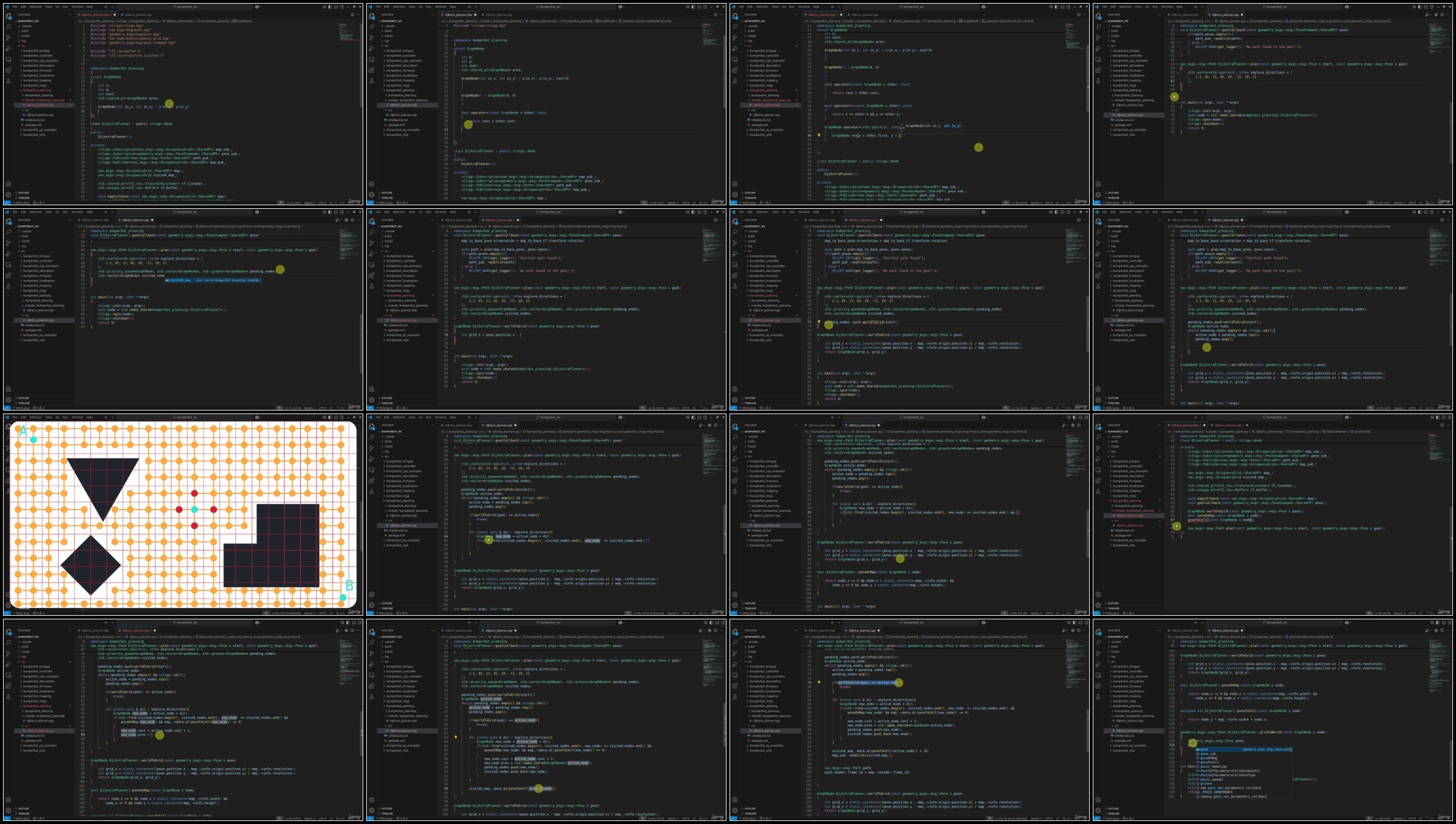Image resolution: width=1456 pixels, height=824 pixels.
Task: Open Run and Debug in top-left frame
Action: pyautogui.click(x=8, y=48)
